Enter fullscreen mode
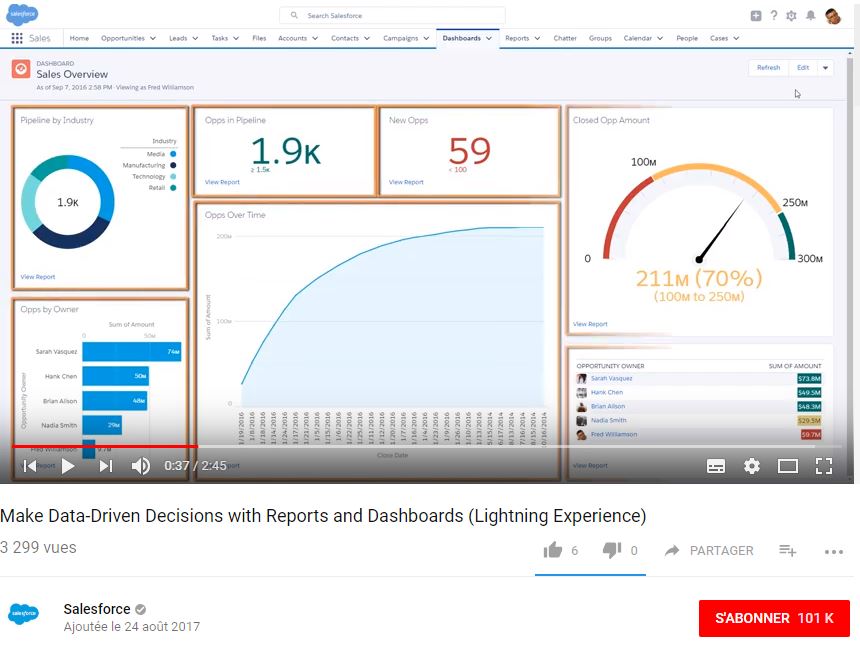This screenshot has height=645, width=860. (x=824, y=466)
